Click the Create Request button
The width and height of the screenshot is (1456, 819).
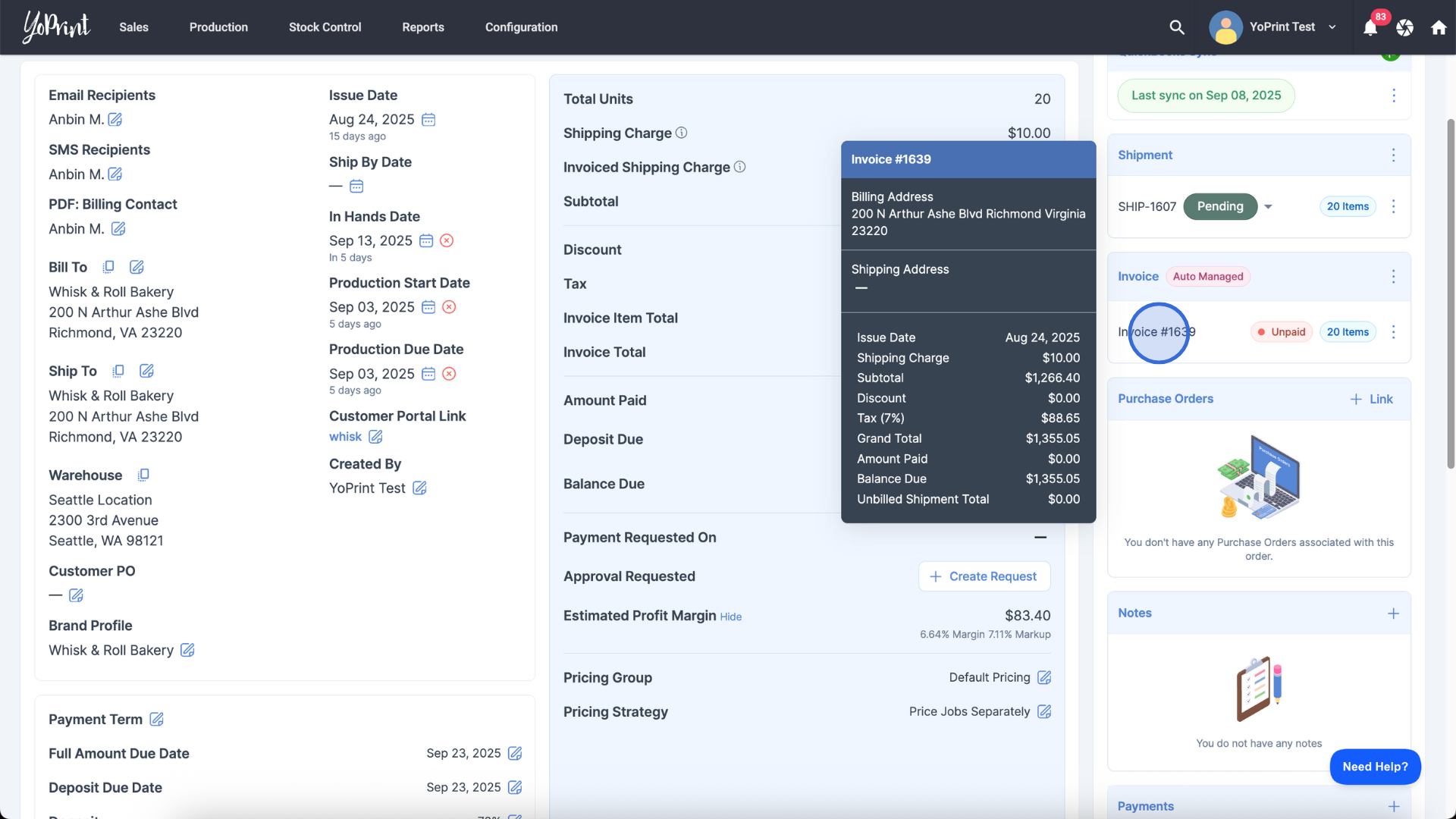(x=984, y=576)
